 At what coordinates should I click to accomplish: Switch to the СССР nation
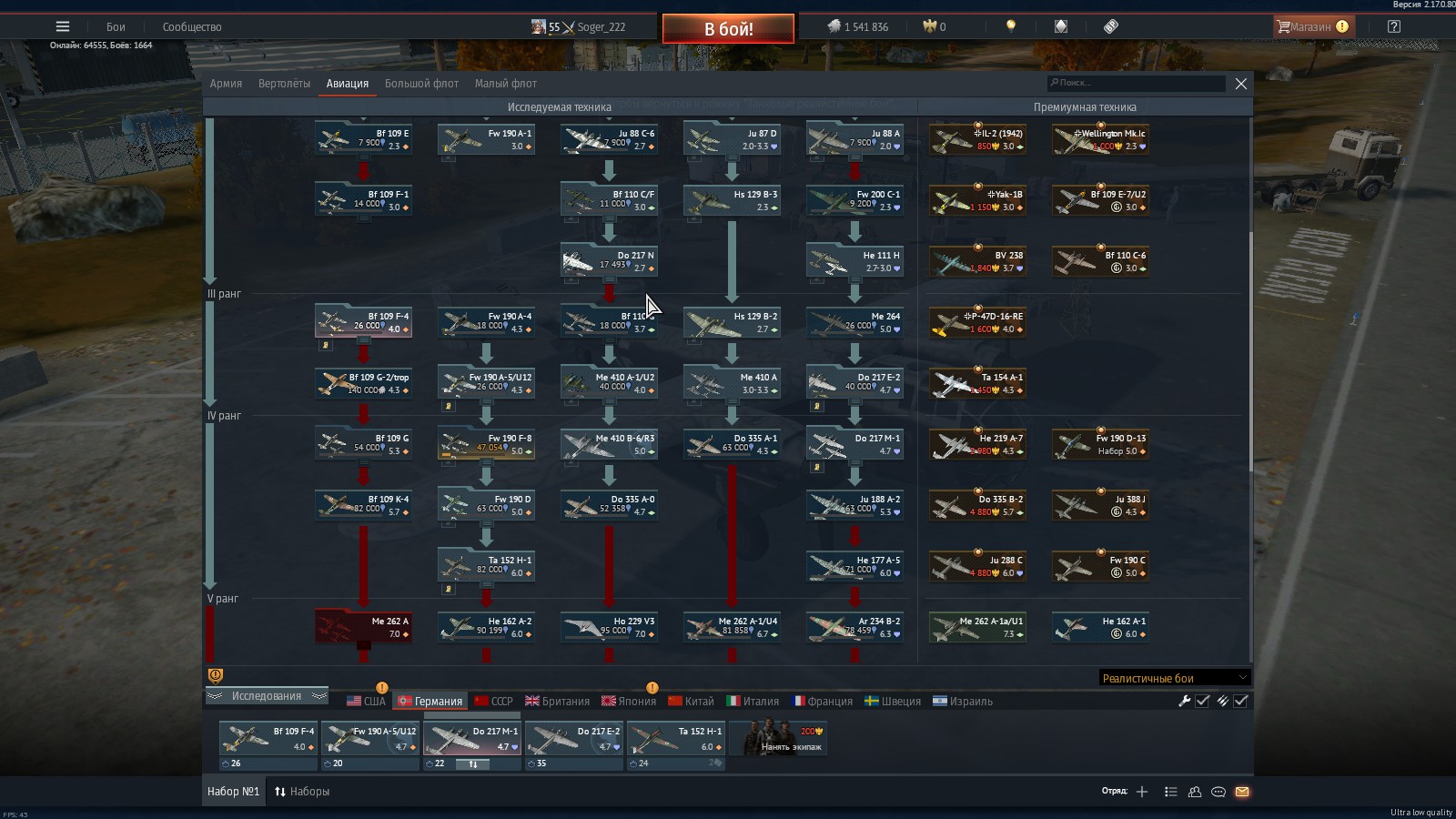pyautogui.click(x=493, y=701)
